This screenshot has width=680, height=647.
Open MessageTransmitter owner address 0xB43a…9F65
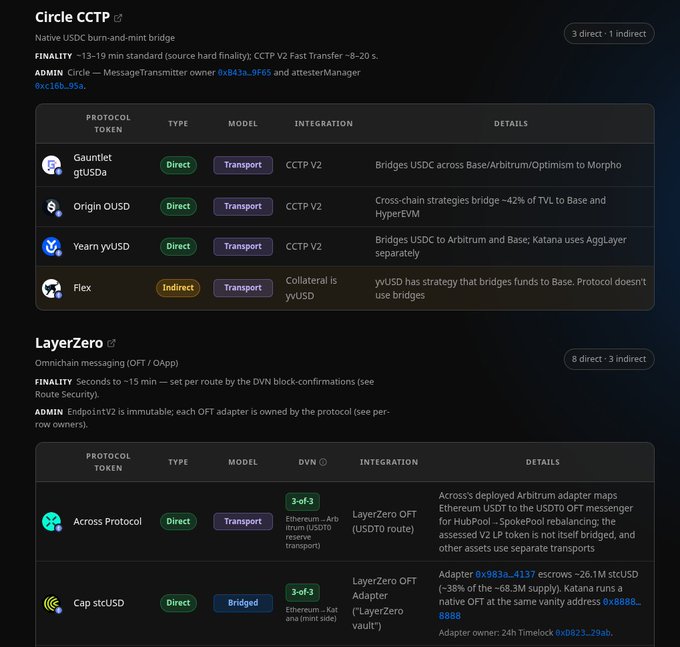(244, 73)
